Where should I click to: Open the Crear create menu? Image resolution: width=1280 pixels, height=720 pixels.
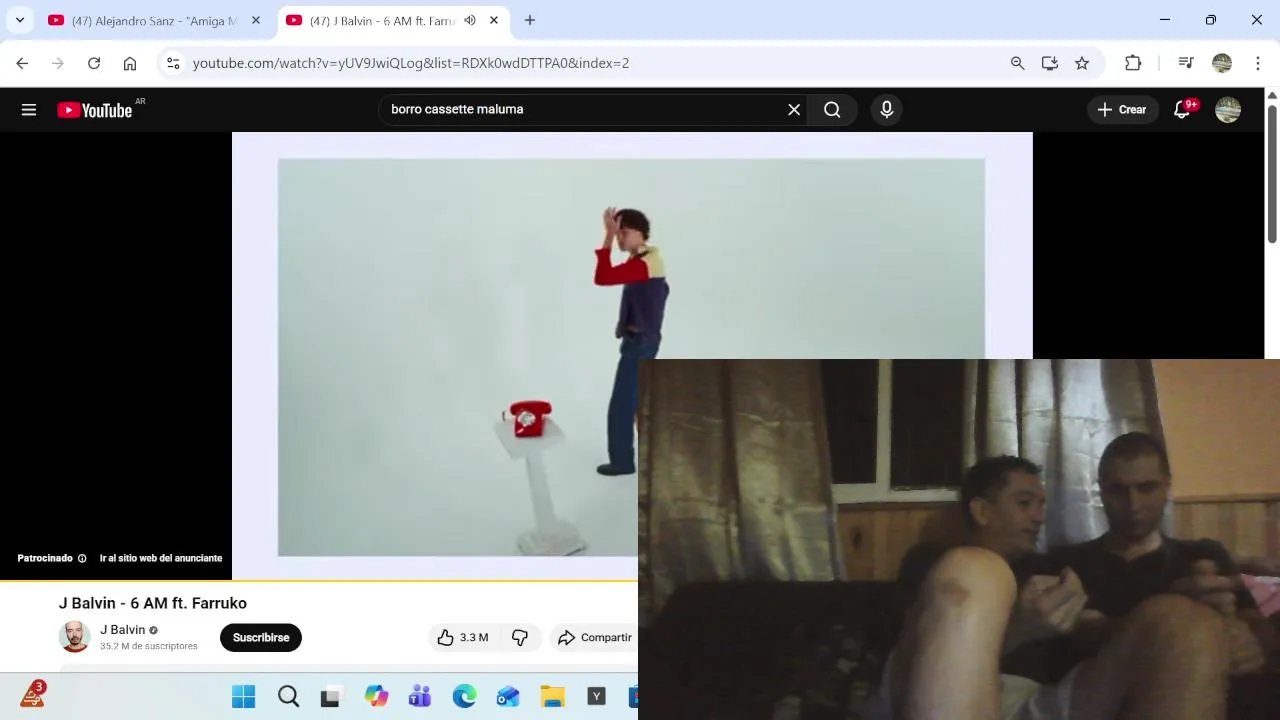click(x=1122, y=110)
